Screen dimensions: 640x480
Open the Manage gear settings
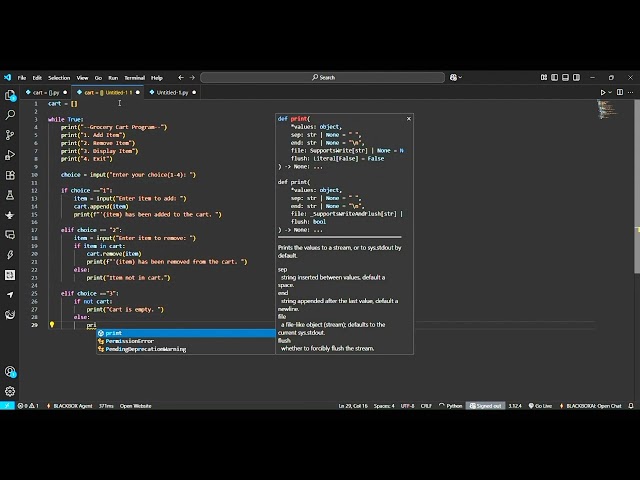pyautogui.click(x=10, y=391)
